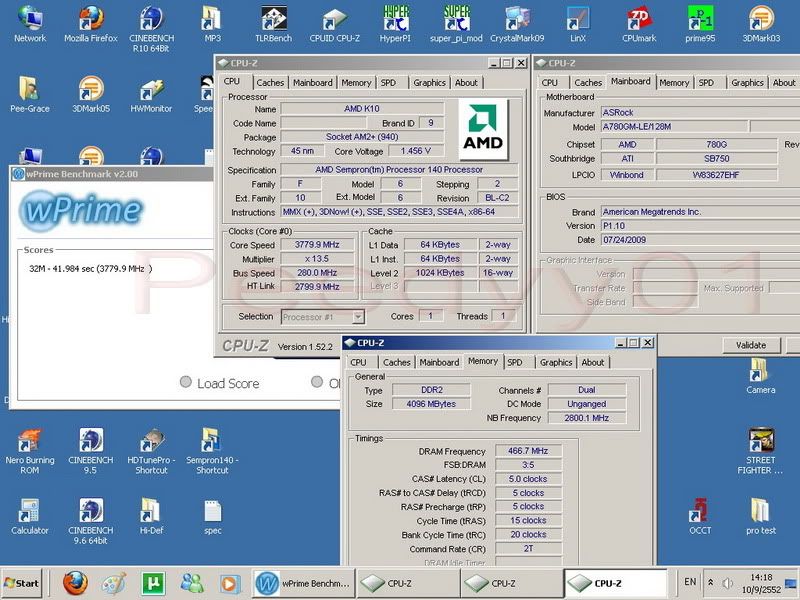Expand hidden system tray icons
Screen dimensions: 800x600
tap(710, 582)
